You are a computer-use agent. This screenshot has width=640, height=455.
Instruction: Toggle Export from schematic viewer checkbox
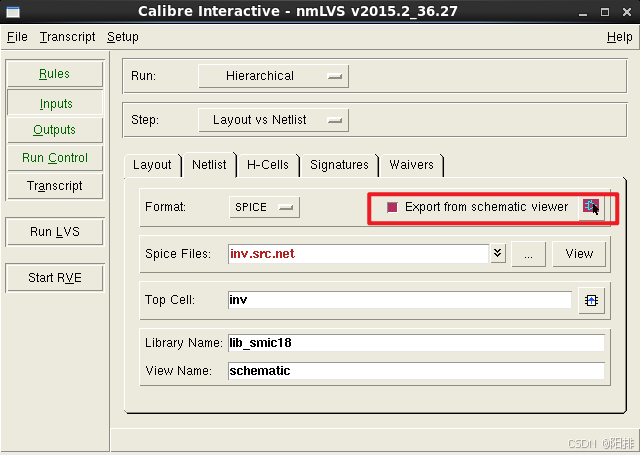tap(392, 207)
